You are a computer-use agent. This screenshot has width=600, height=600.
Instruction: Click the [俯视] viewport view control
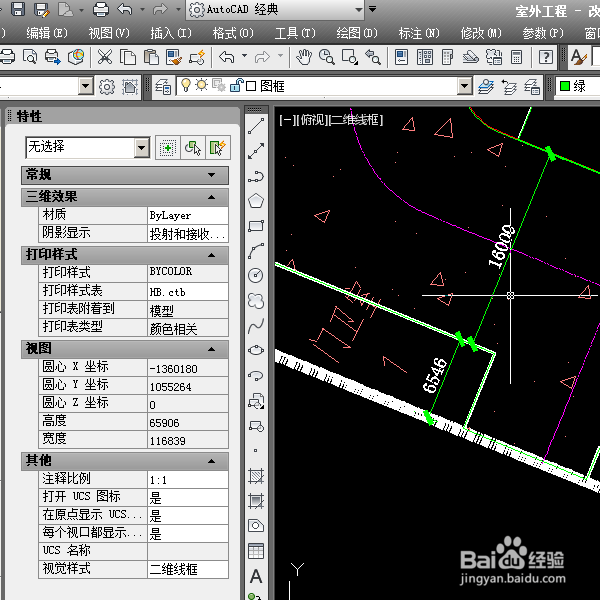pos(312,121)
